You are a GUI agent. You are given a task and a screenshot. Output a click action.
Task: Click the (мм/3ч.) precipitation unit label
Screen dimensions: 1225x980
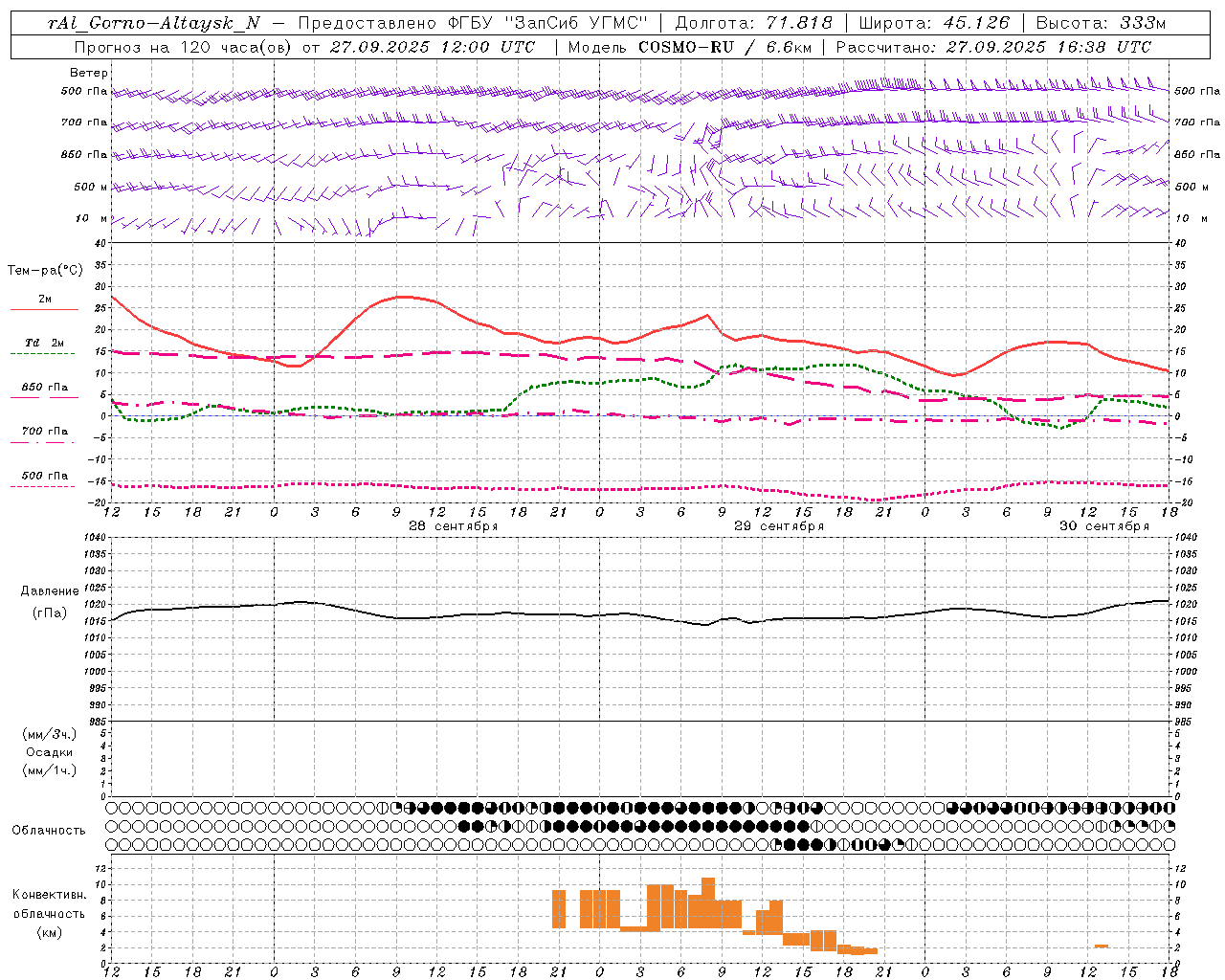tap(50, 734)
